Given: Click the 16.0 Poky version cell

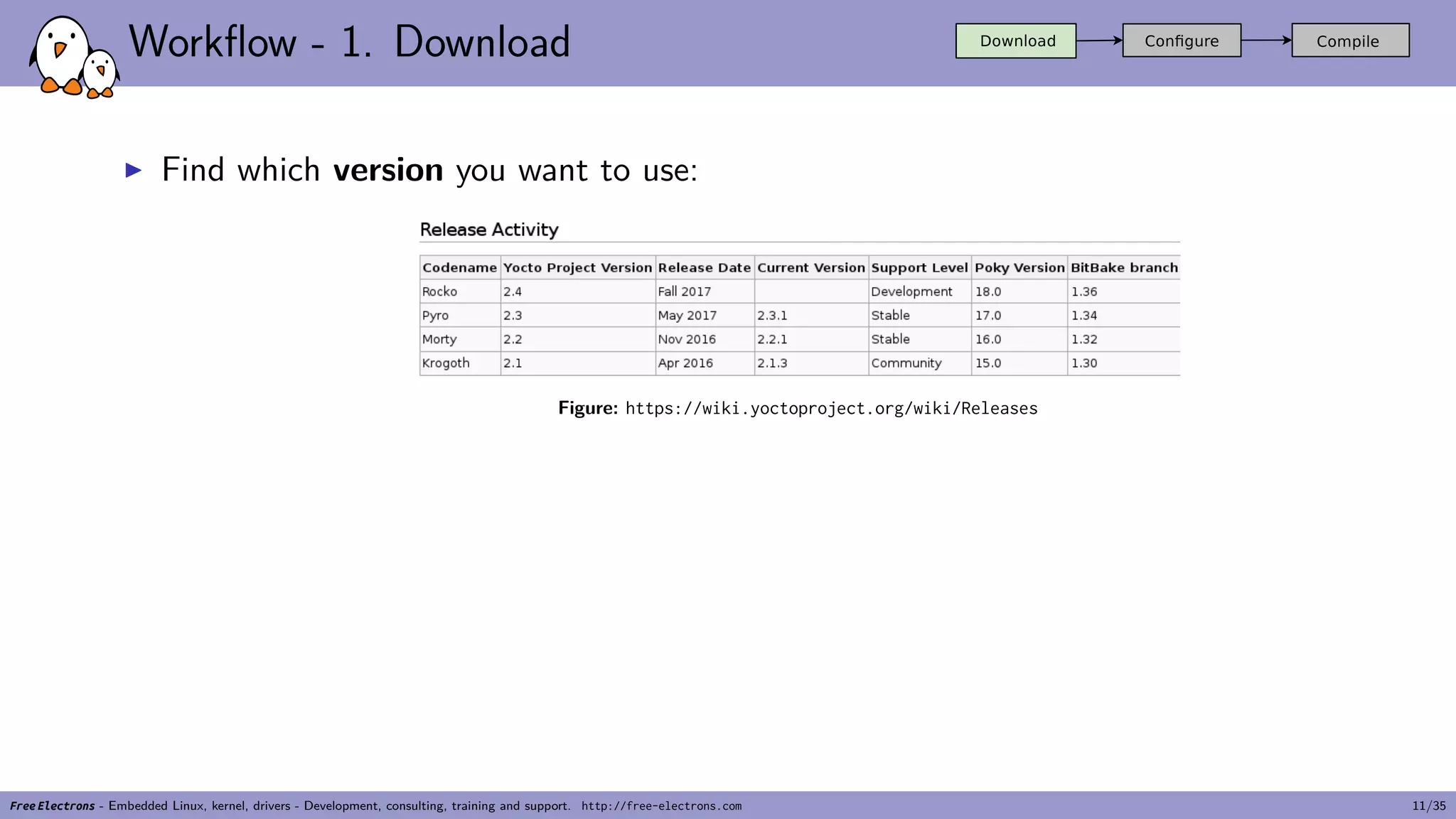Looking at the screenshot, I should point(1019,339).
